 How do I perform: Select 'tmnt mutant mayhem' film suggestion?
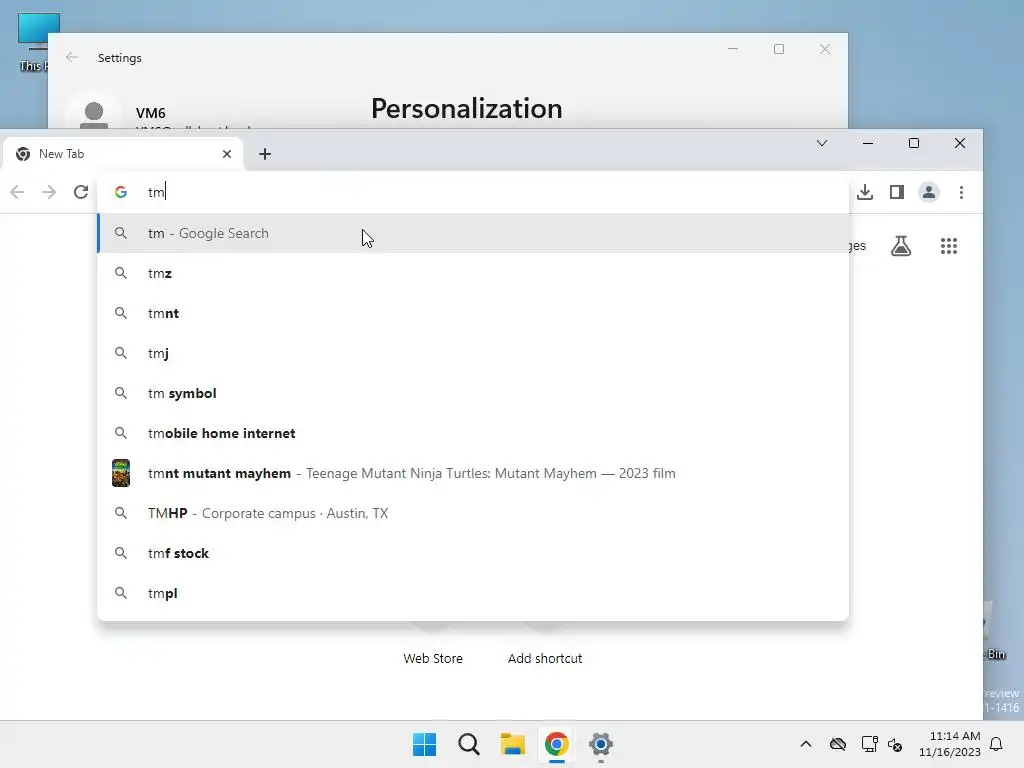(473, 473)
